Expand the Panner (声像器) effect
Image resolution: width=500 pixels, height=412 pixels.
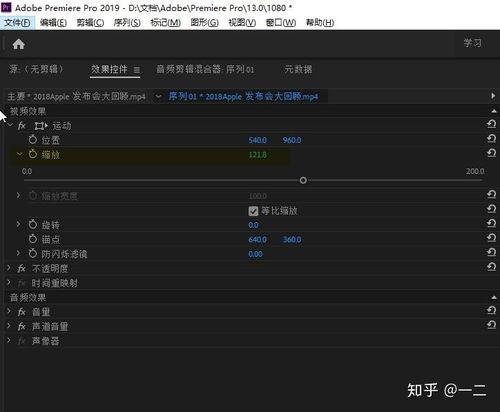9,341
